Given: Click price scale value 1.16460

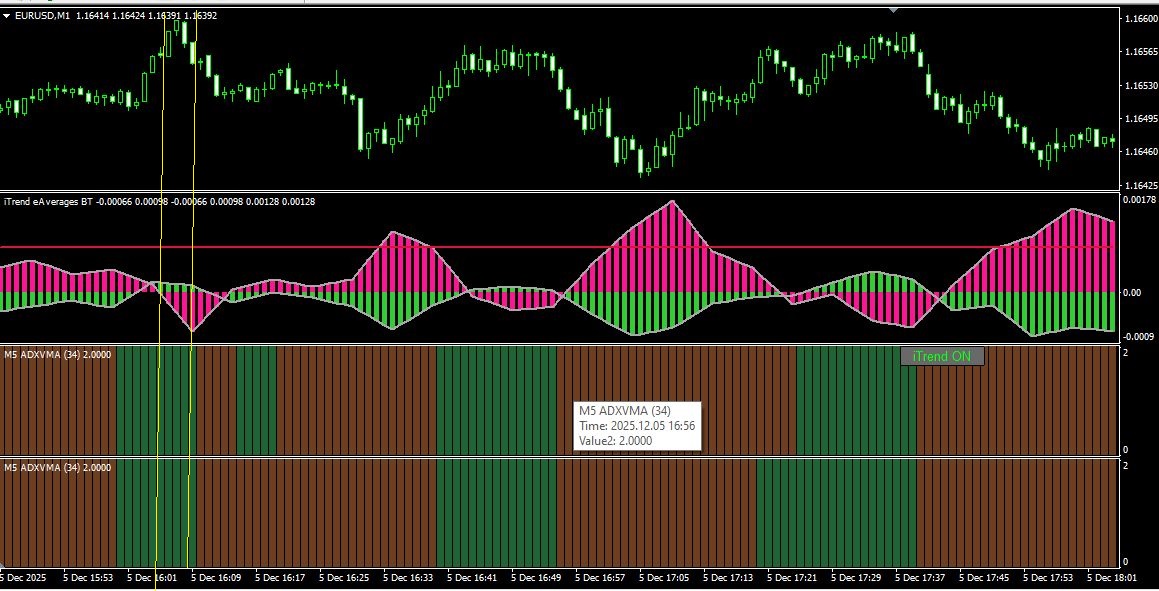Looking at the screenshot, I should coord(1140,151).
